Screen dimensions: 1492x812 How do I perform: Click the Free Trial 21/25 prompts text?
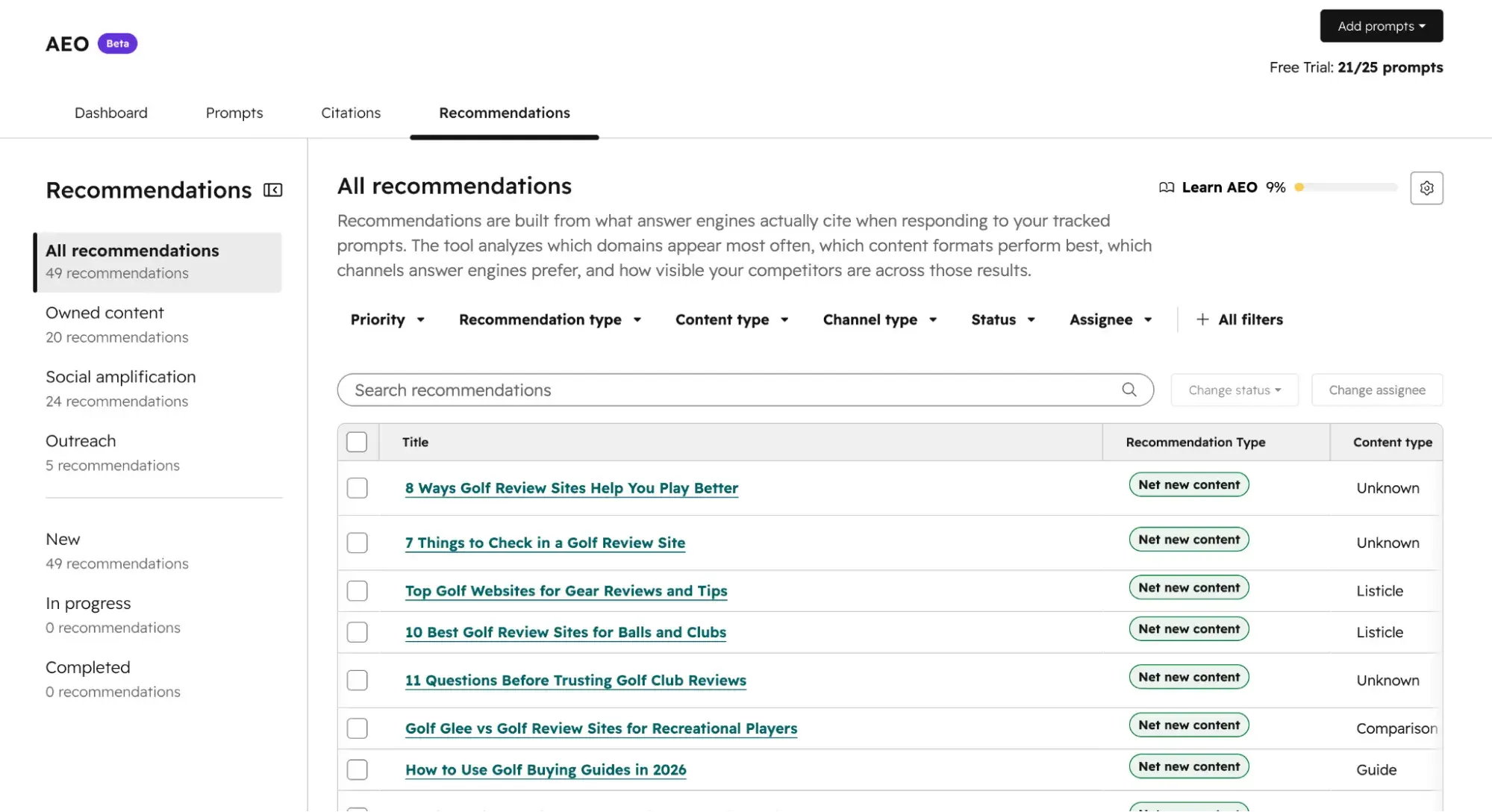[1355, 67]
